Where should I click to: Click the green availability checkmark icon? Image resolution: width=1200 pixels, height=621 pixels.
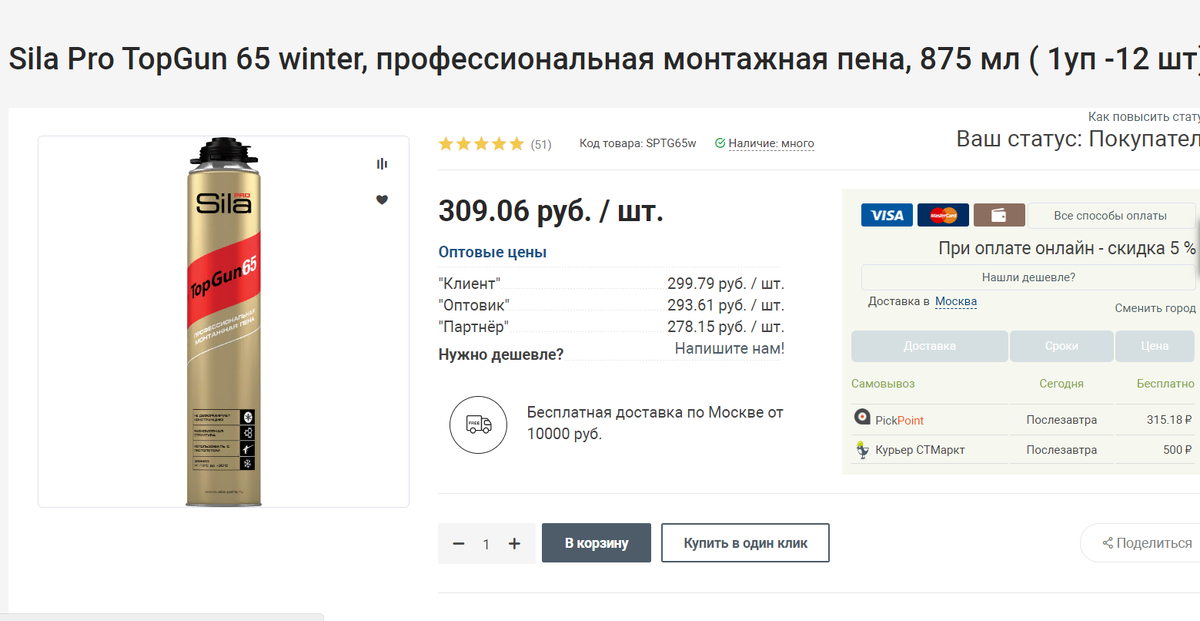pyautogui.click(x=720, y=144)
